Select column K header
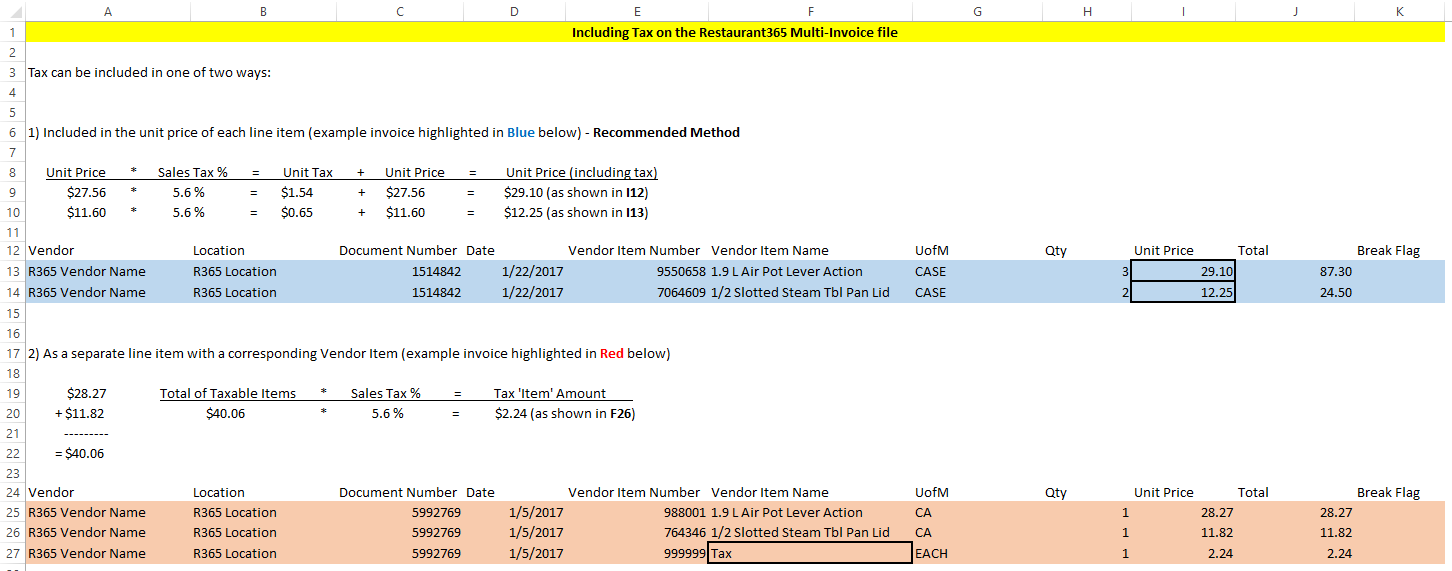The height and width of the screenshot is (571, 1452). [1399, 11]
